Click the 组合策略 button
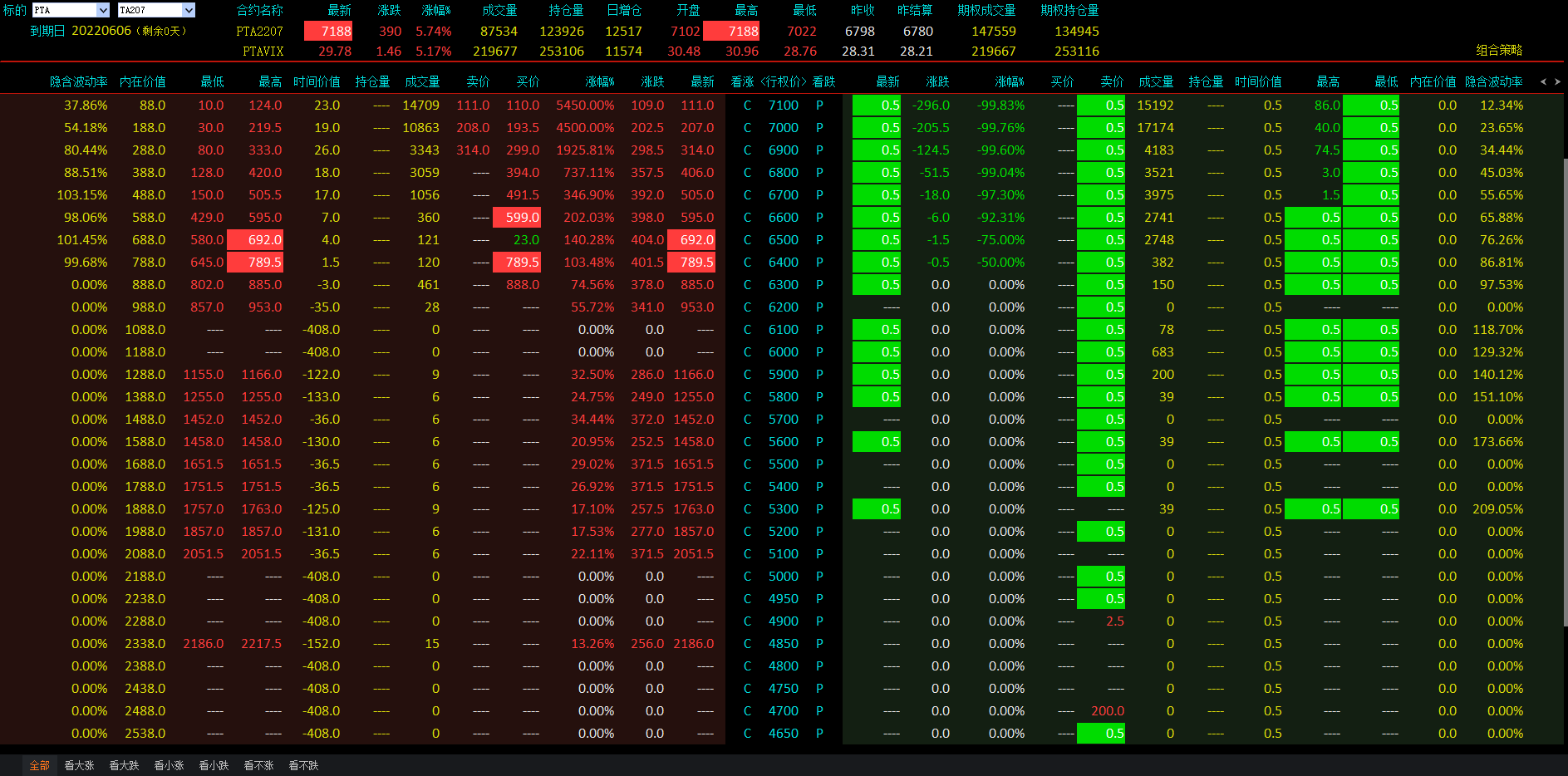1568x776 pixels. [x=1499, y=50]
